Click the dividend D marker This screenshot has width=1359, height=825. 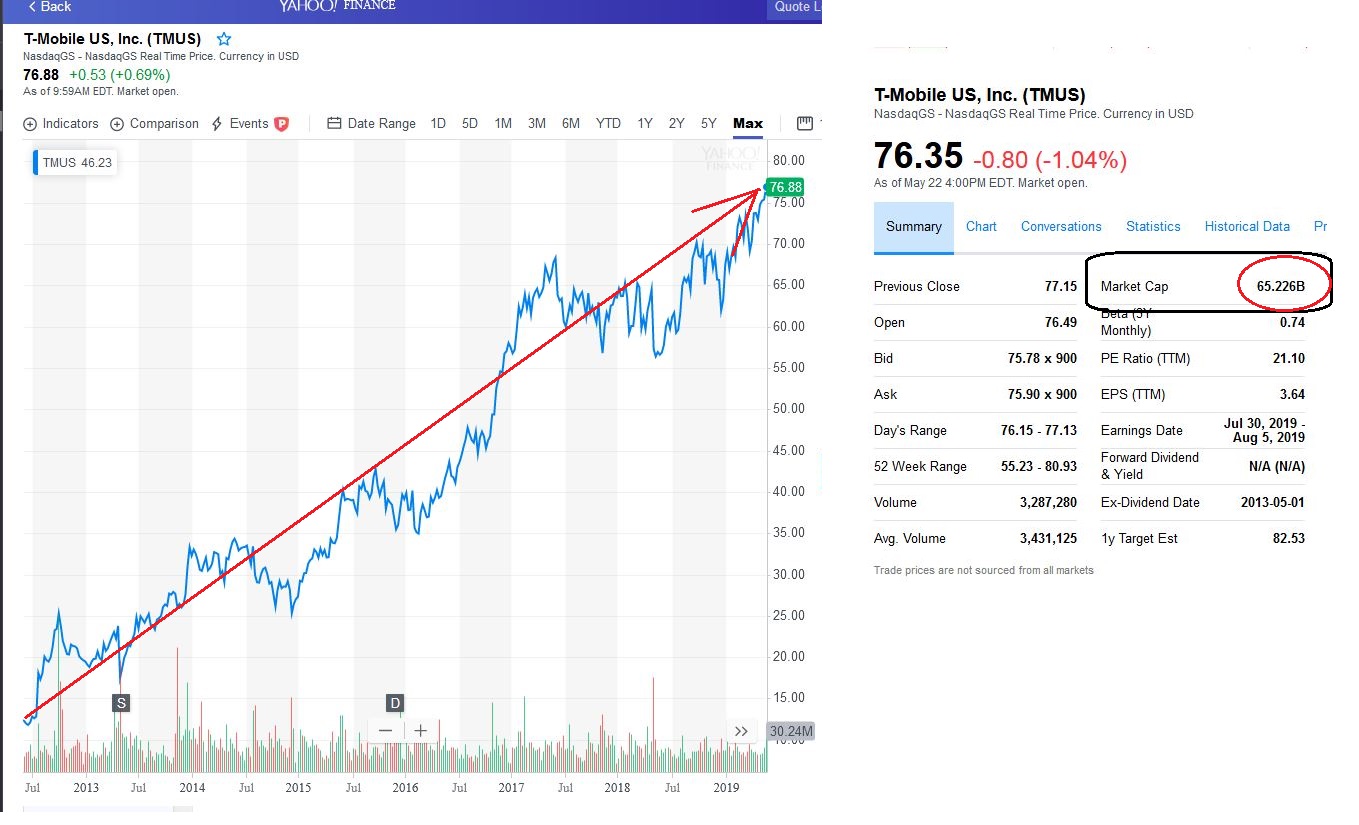tap(395, 703)
